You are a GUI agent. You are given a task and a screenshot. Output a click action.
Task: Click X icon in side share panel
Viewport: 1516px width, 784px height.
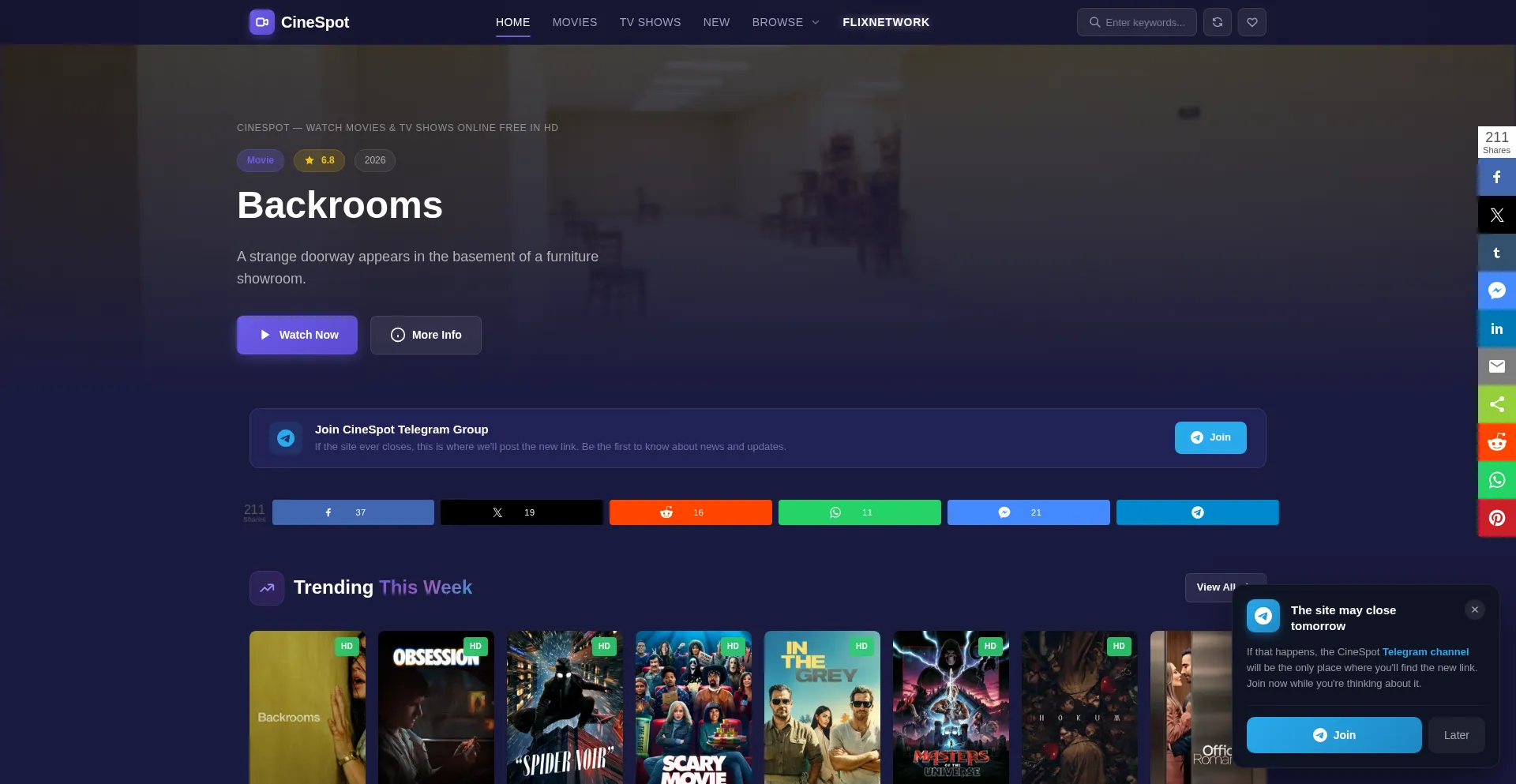[1497, 215]
